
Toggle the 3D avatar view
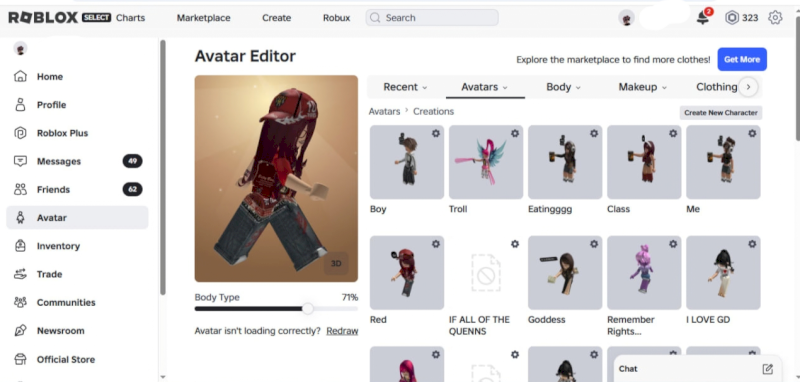click(x=336, y=263)
